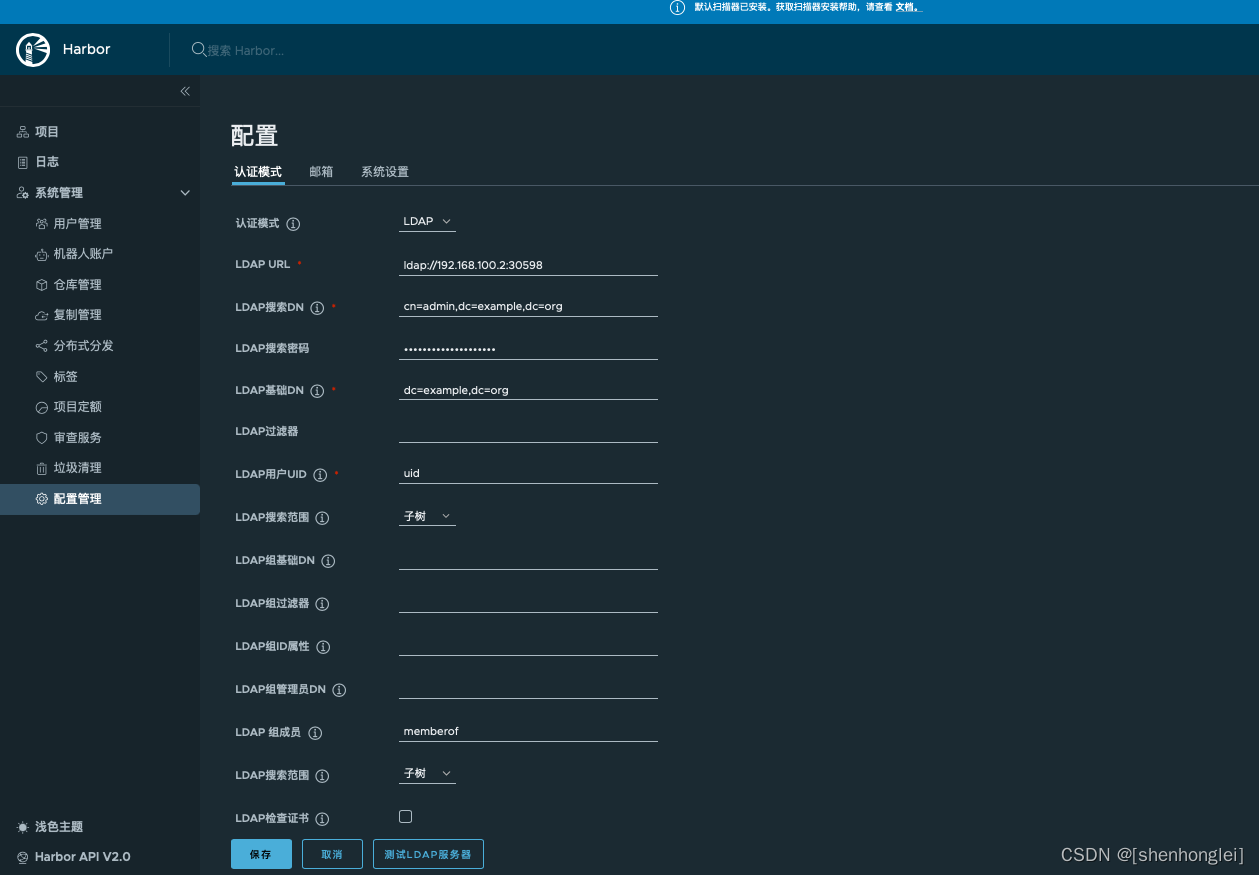Click the 配置管理 gear icon

pyautogui.click(x=41, y=499)
